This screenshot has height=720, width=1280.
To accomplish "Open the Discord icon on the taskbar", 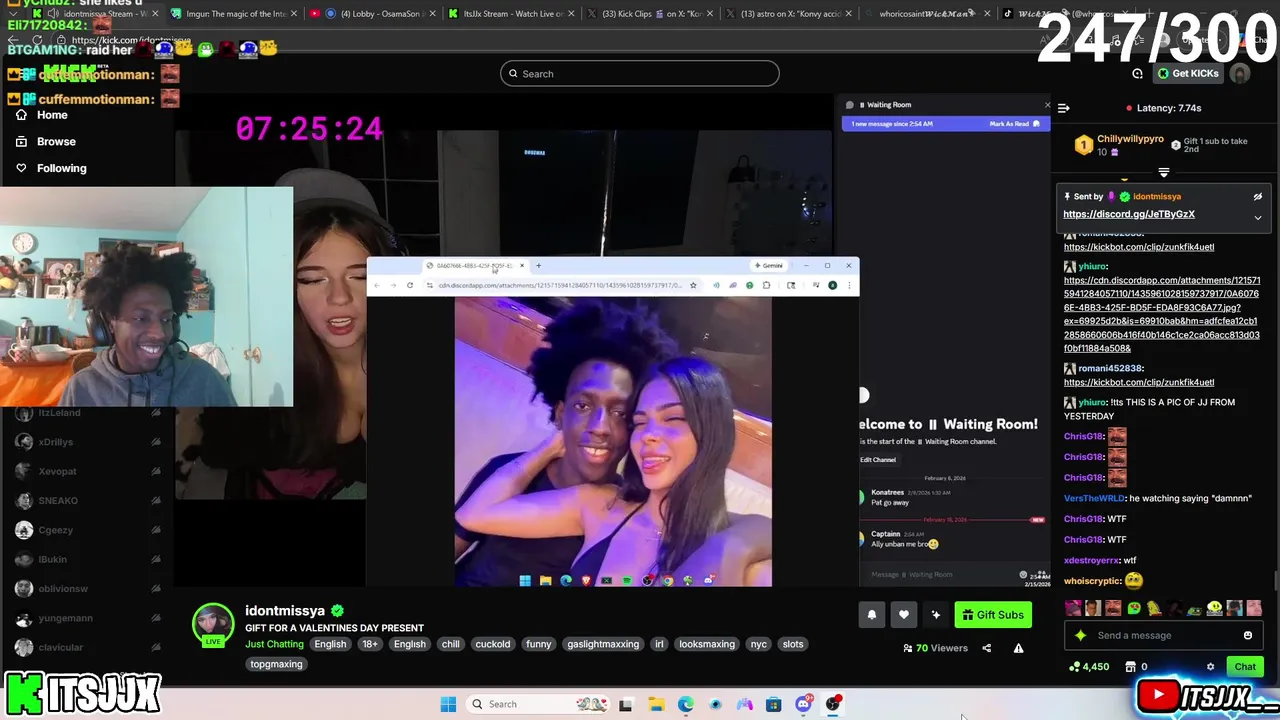I will point(803,704).
